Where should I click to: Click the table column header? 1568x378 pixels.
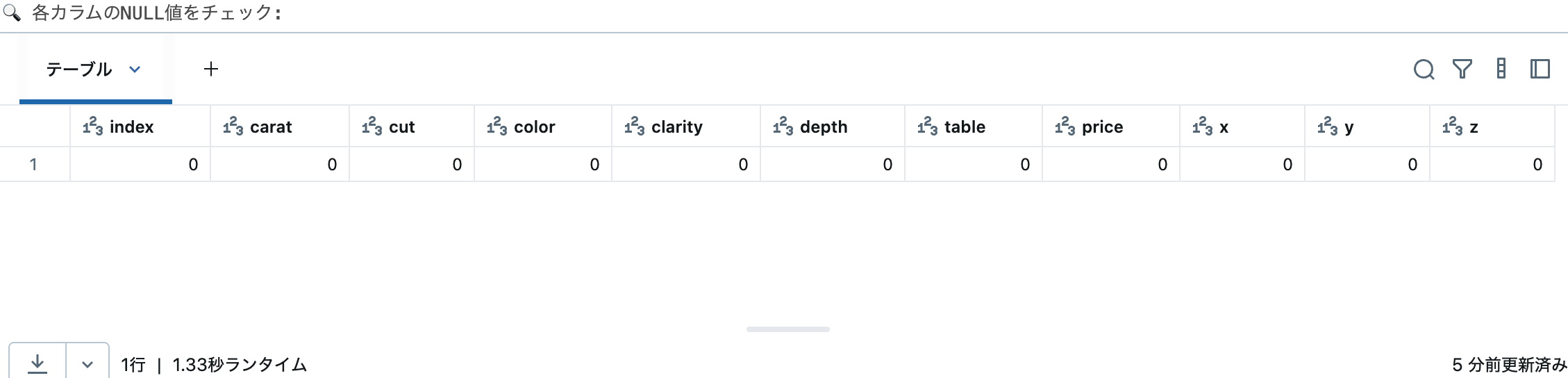tap(965, 127)
